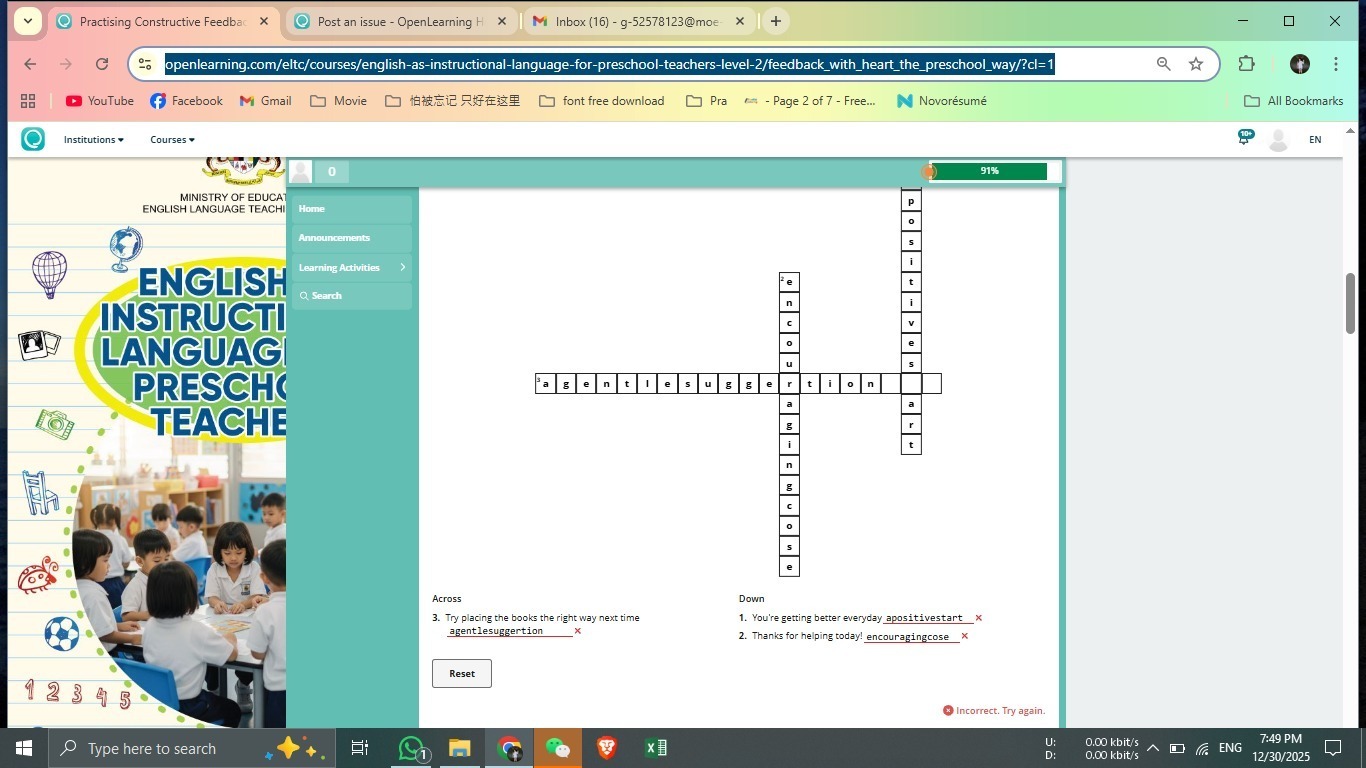
Task: Open site information icon in address bar
Action: (146, 64)
